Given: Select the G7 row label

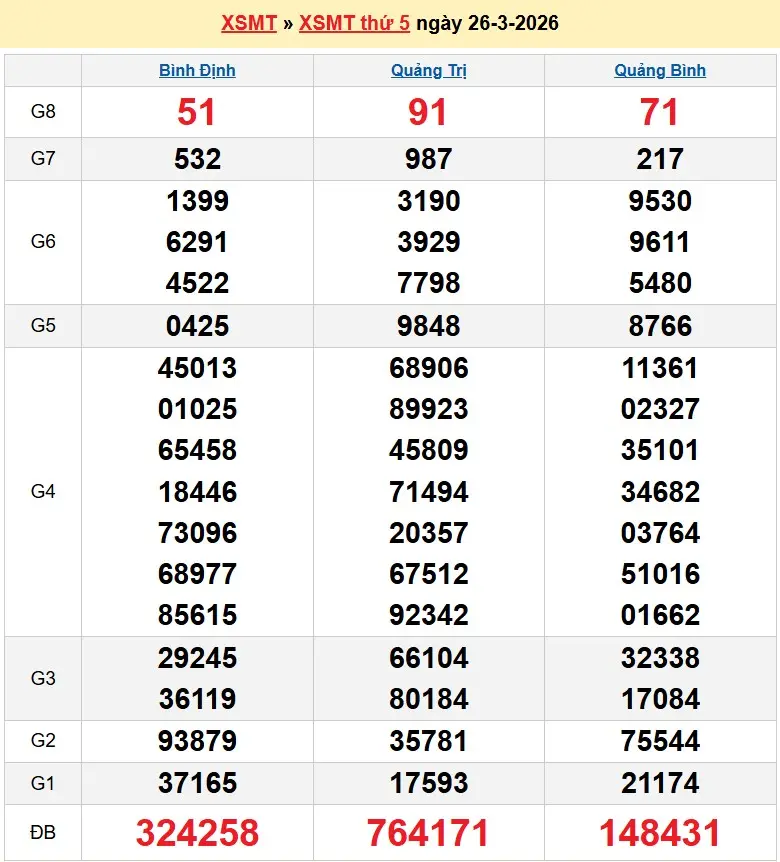Looking at the screenshot, I should tap(43, 158).
